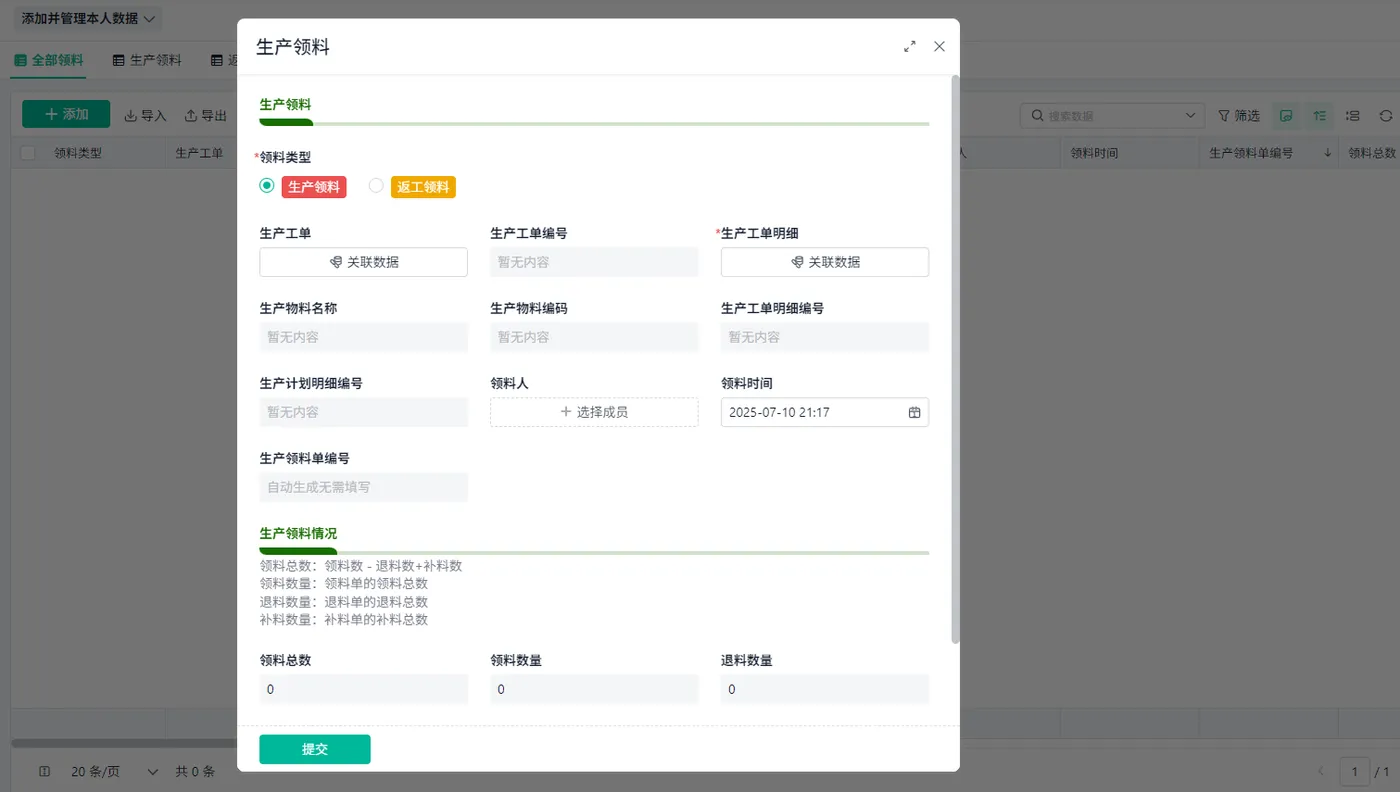Click the 导入 import icon
This screenshot has height=792, width=1400.
(130, 116)
